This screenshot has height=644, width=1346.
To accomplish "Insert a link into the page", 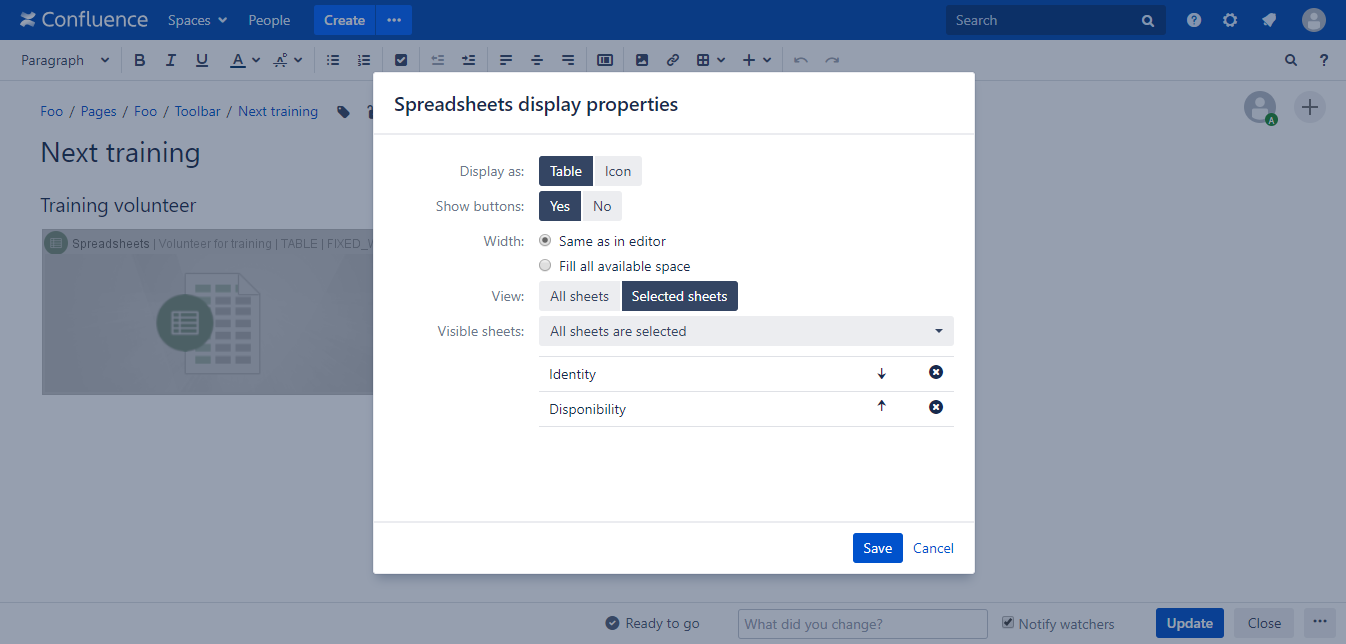I will [x=672, y=60].
